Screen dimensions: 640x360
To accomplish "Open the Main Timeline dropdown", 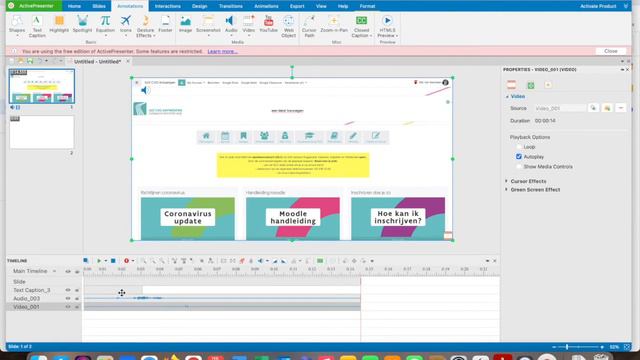I will 54,271.
